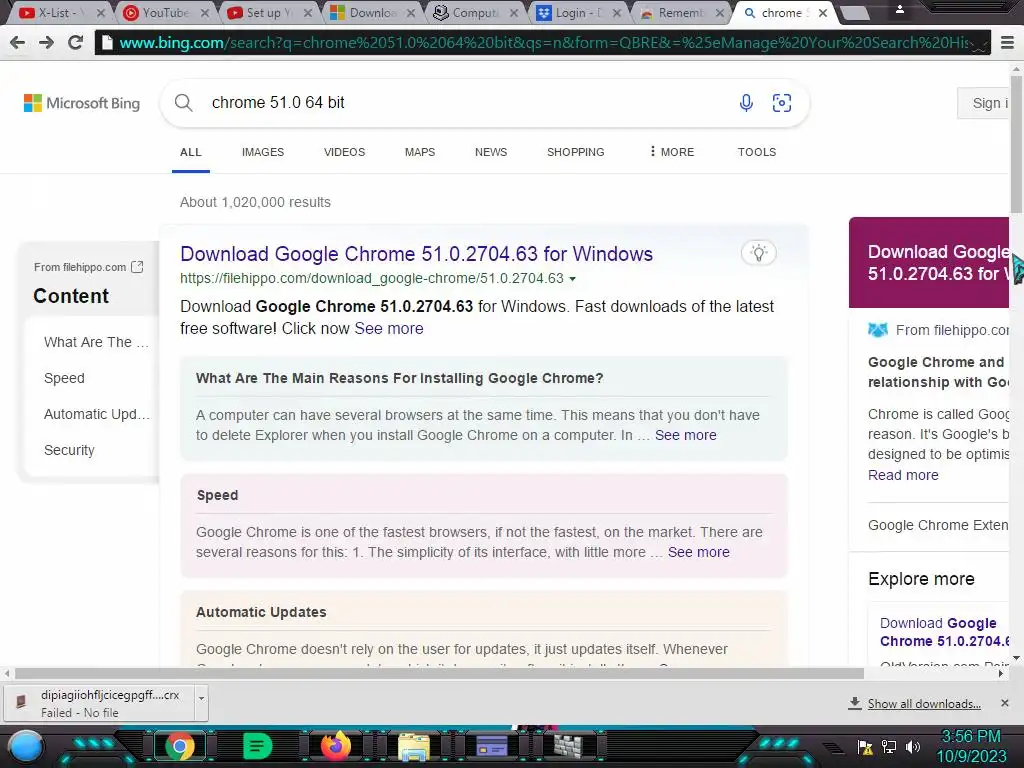1024x768 pixels.
Task: Click the browser forward arrow
Action: click(46, 42)
